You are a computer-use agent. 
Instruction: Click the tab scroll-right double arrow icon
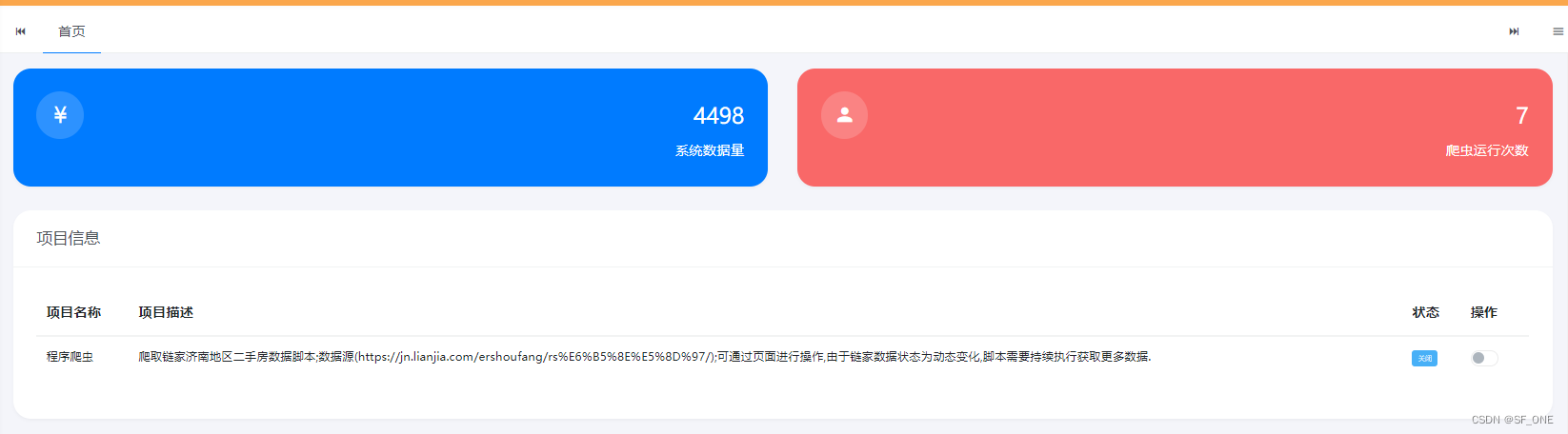click(1514, 31)
